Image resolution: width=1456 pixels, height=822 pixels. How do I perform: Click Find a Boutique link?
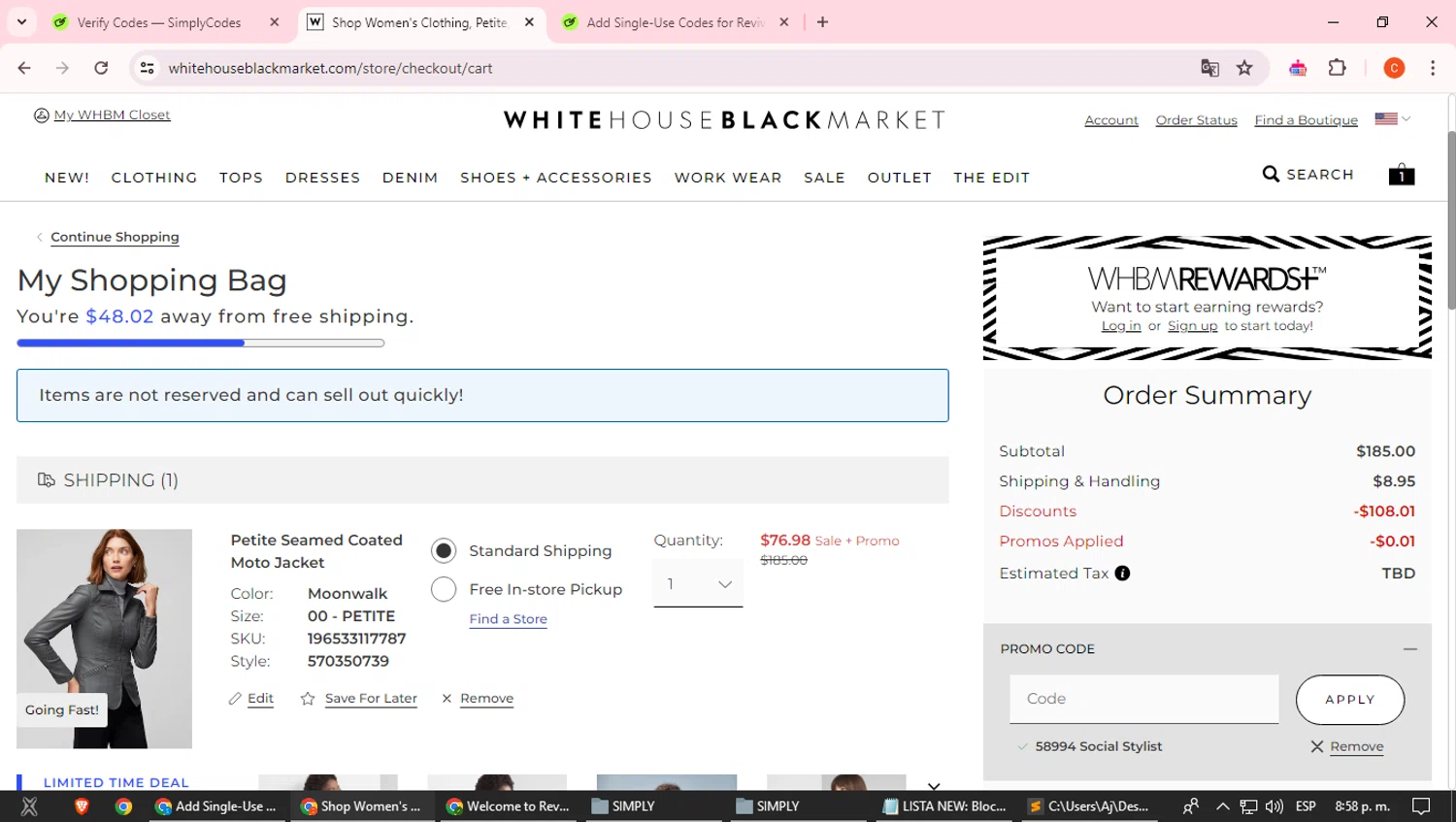coord(1306,120)
